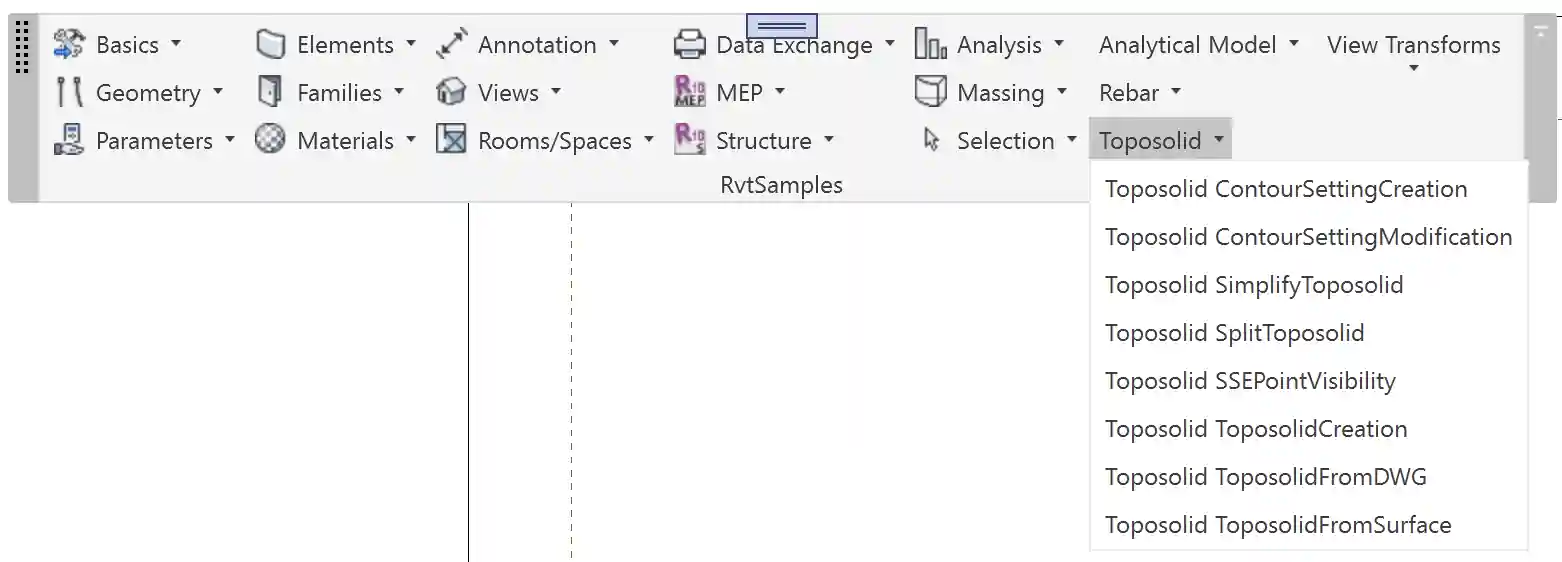Click the ribbon panel drag grip handle
Viewport: 1562px width, 562px height.
23,47
